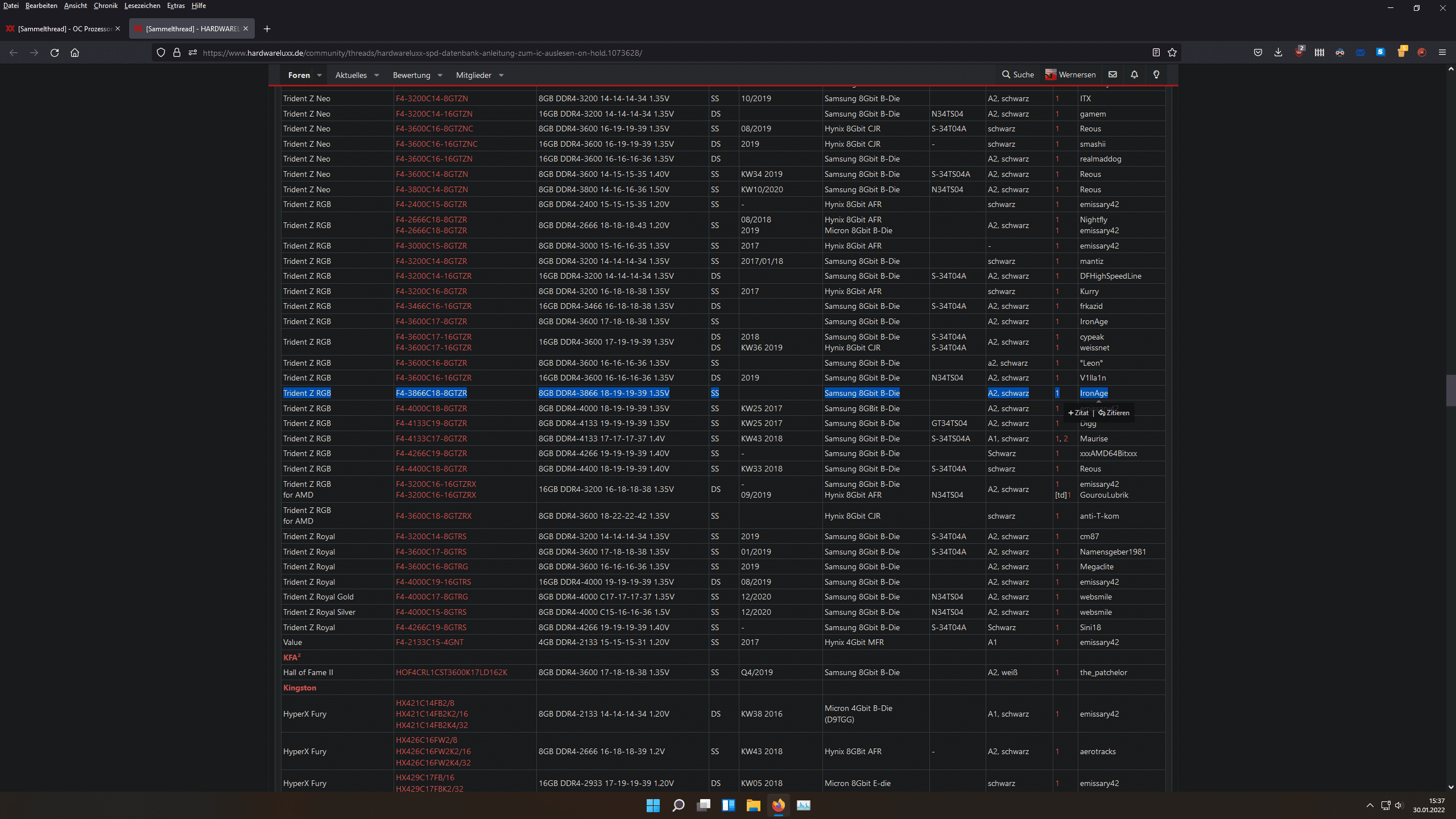Open the Windows Start menu
The image size is (1456, 819).
(653, 805)
